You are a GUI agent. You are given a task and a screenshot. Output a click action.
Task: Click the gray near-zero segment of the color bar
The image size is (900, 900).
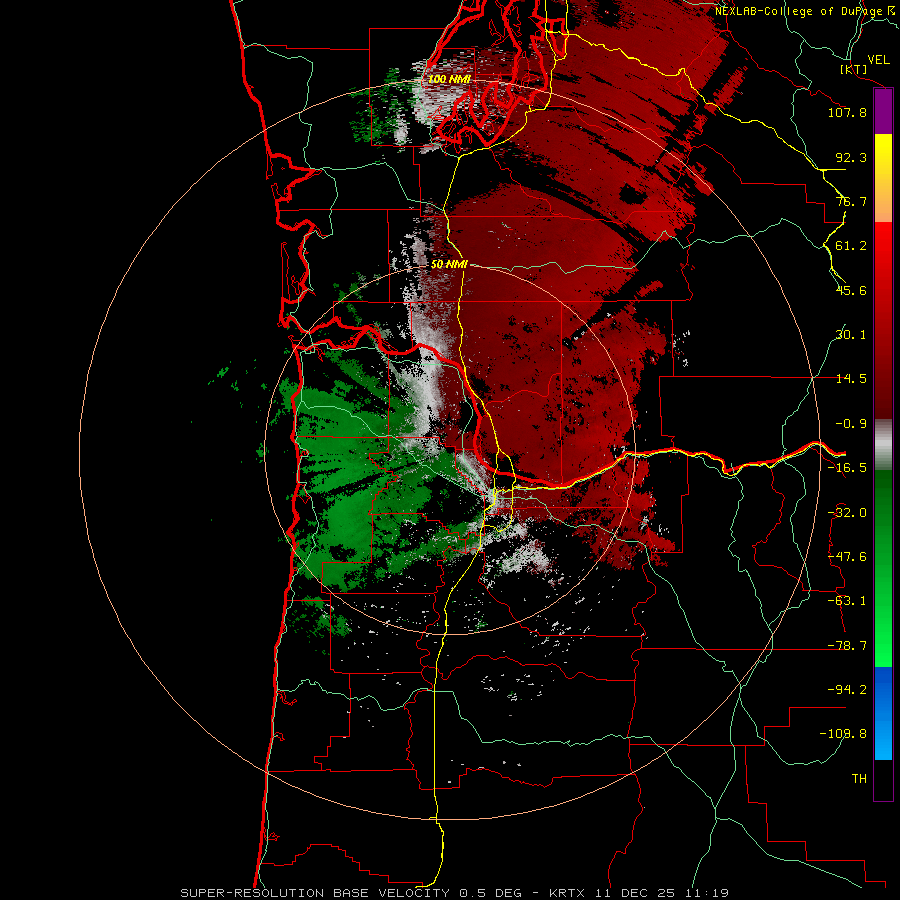883,445
